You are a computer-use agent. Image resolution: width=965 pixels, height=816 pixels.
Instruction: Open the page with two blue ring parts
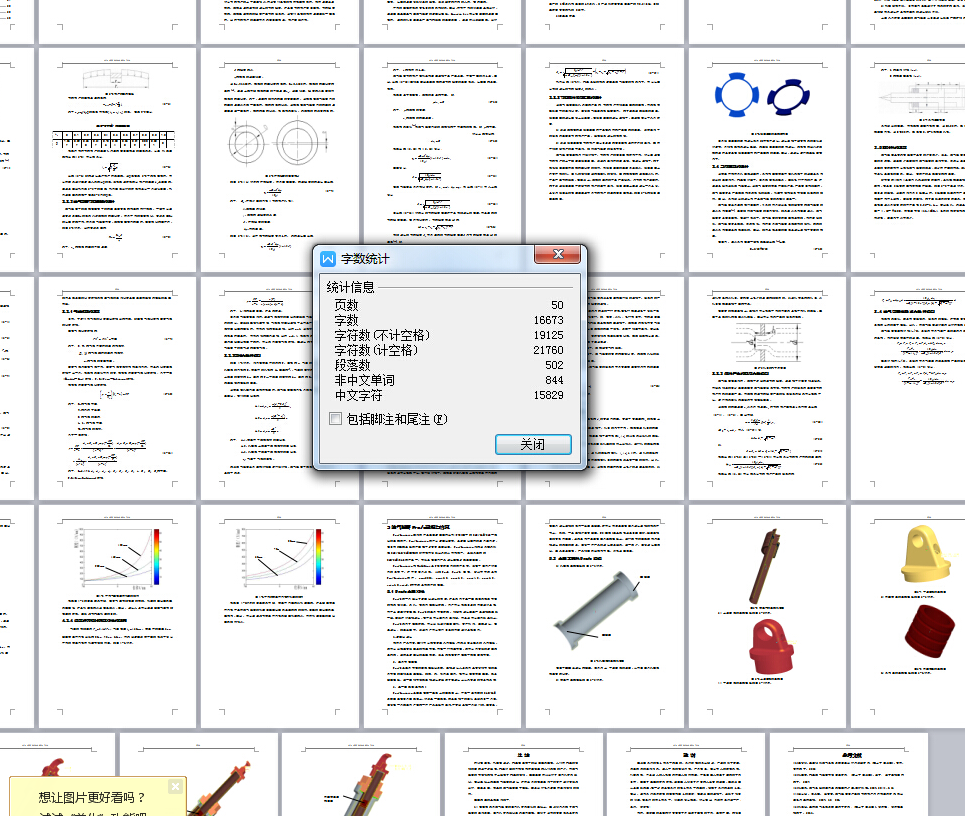767,160
